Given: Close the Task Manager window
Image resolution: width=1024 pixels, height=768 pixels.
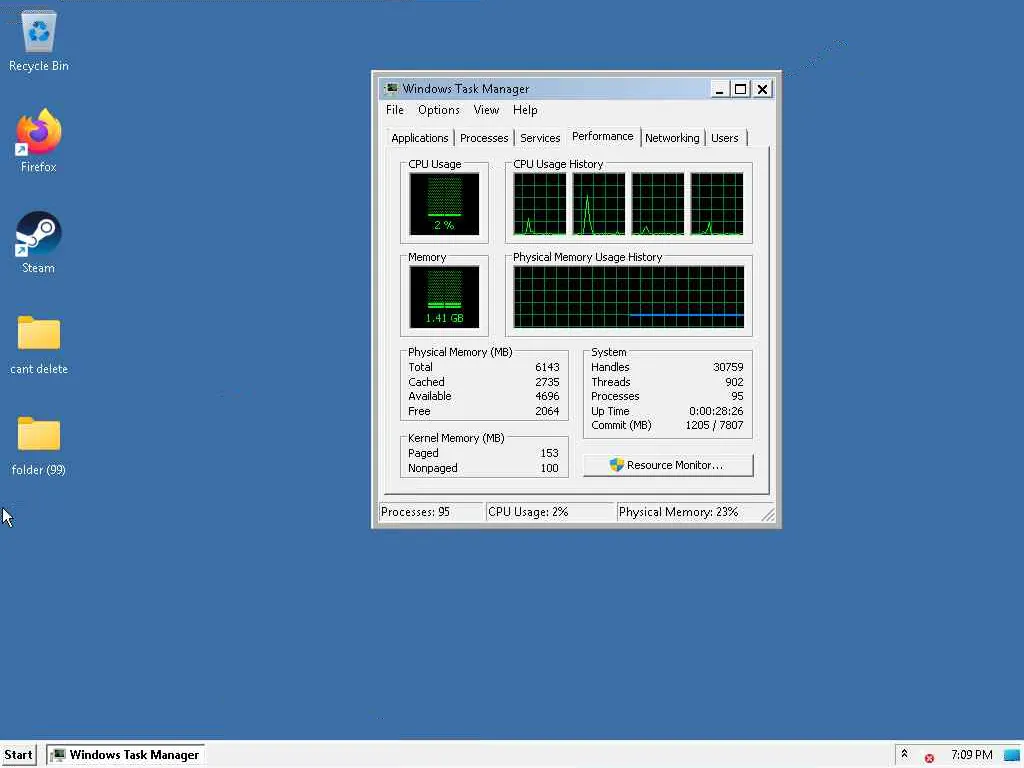Looking at the screenshot, I should [762, 89].
